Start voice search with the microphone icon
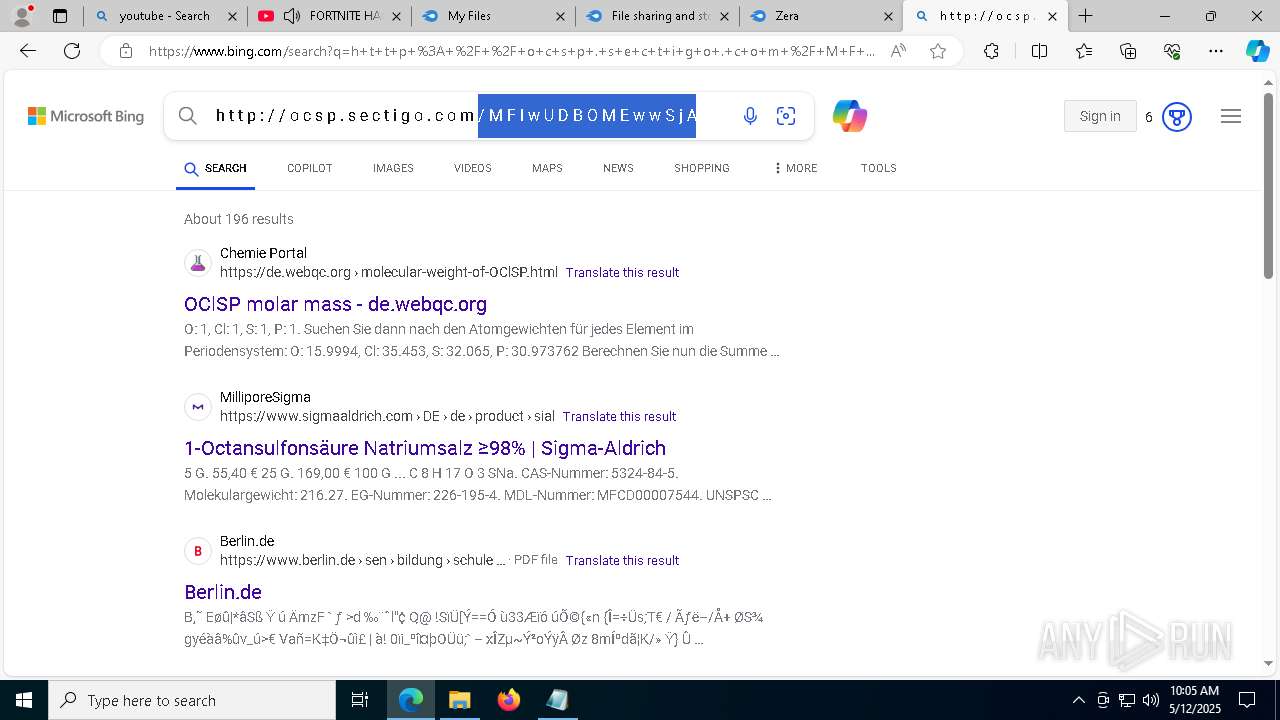Screen dimensions: 1280x720 point(750,116)
